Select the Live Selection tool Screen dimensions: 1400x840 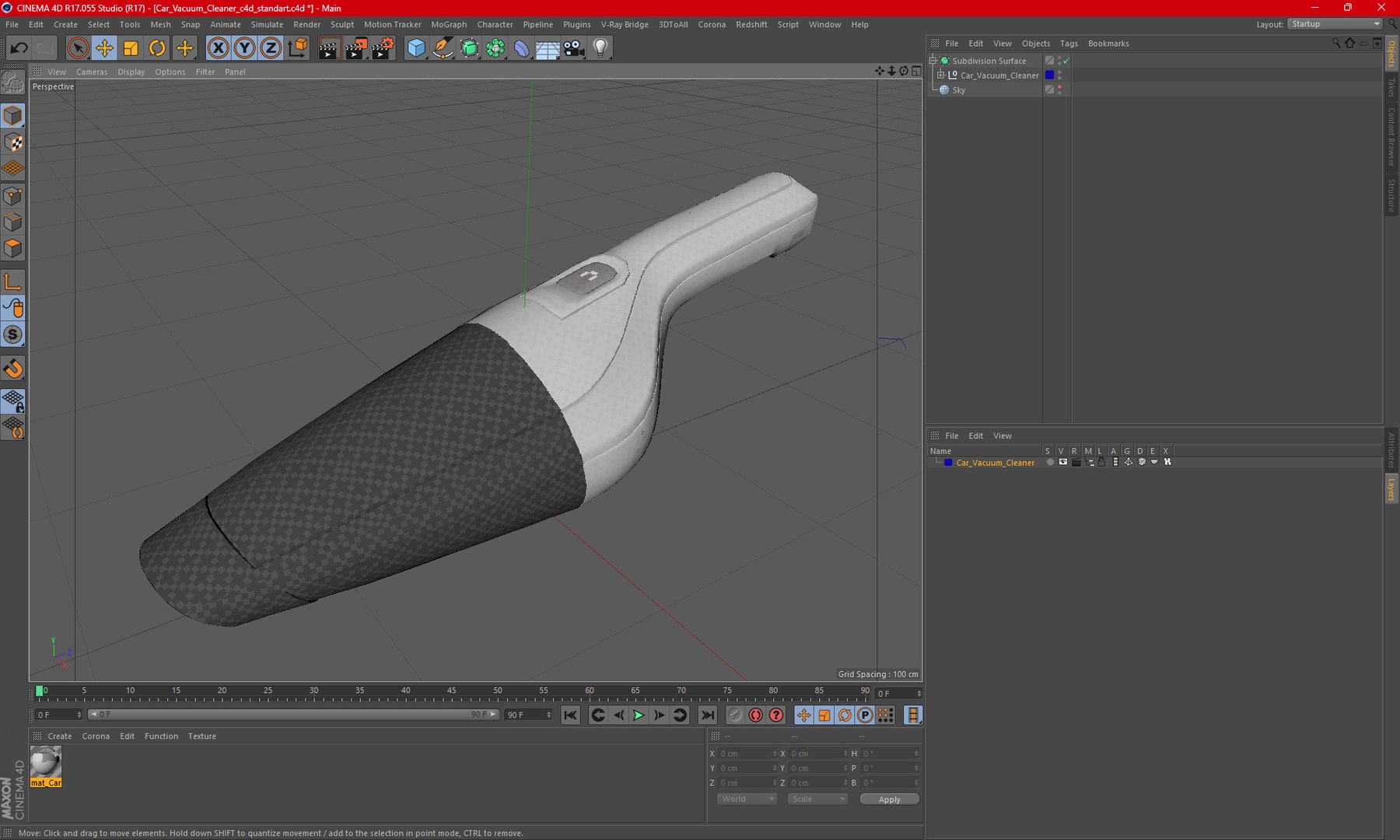pyautogui.click(x=78, y=48)
